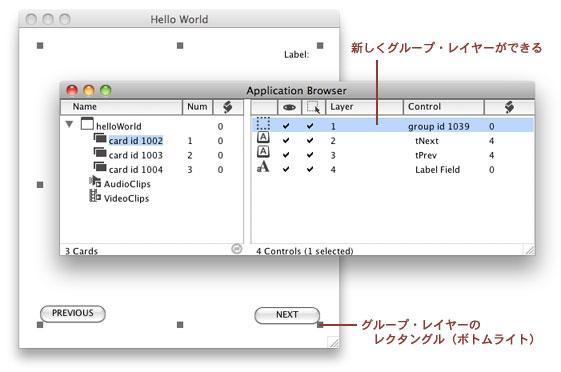Toggle selectable check for tPrev
561x372 pixels.
(310, 155)
